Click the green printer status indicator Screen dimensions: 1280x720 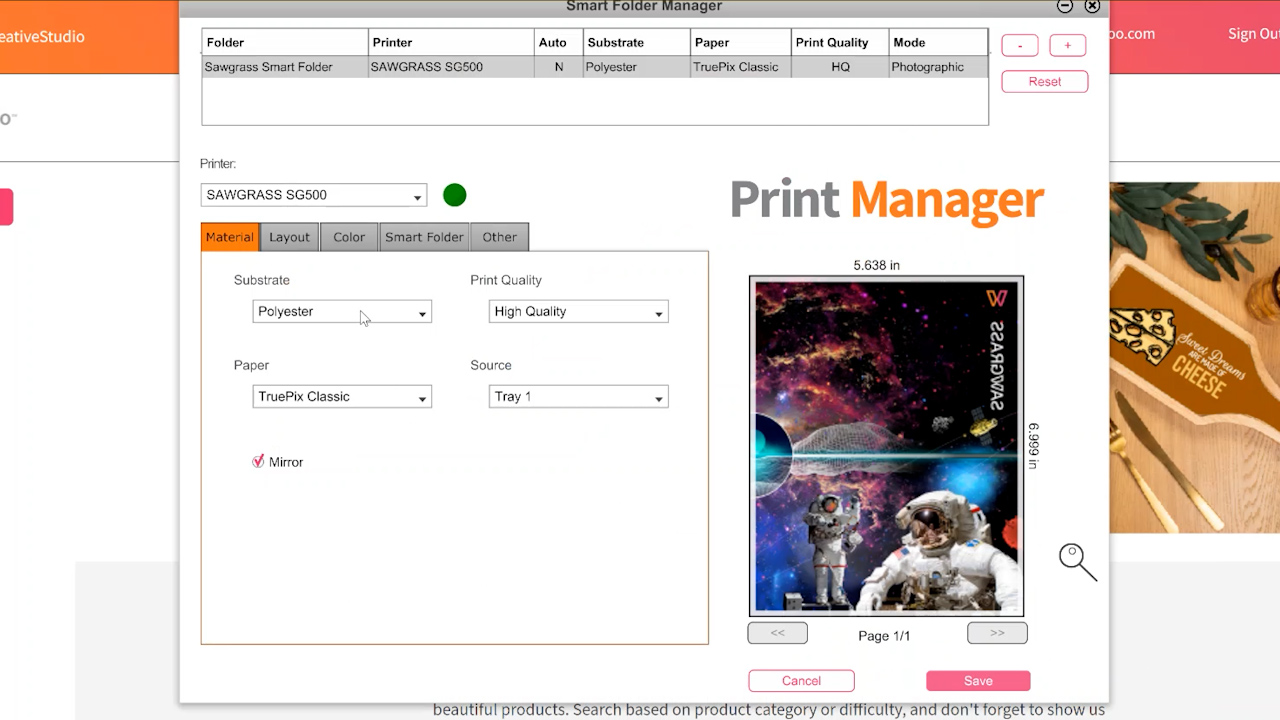tap(454, 195)
